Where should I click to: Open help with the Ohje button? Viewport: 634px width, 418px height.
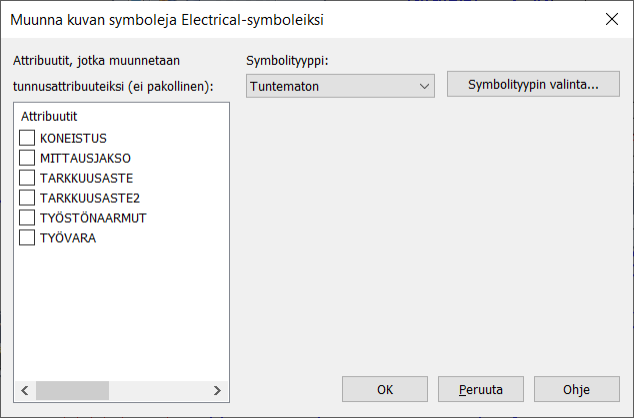[x=576, y=389]
